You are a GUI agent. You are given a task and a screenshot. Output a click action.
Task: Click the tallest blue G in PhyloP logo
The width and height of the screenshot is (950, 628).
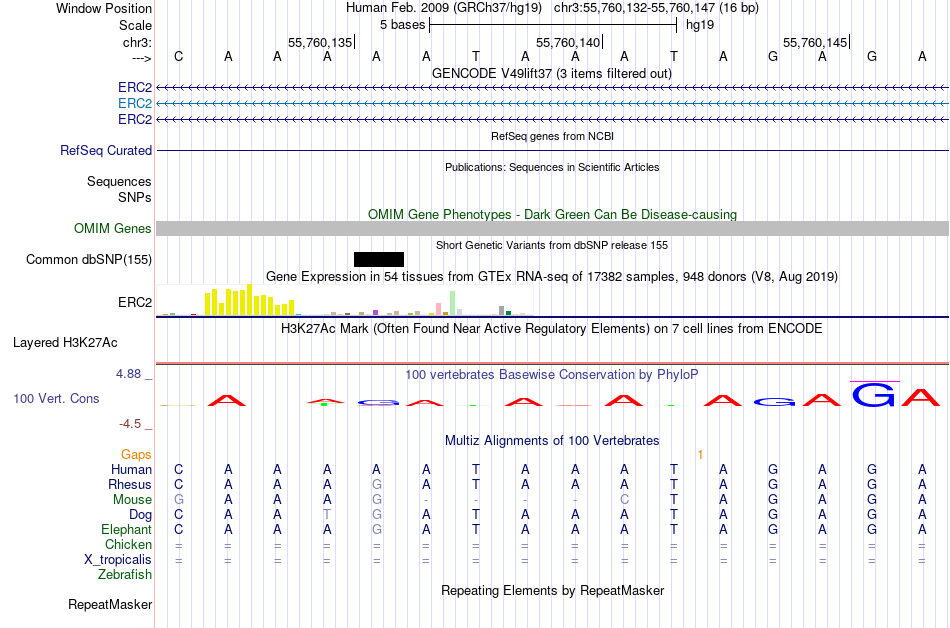[x=874, y=394]
